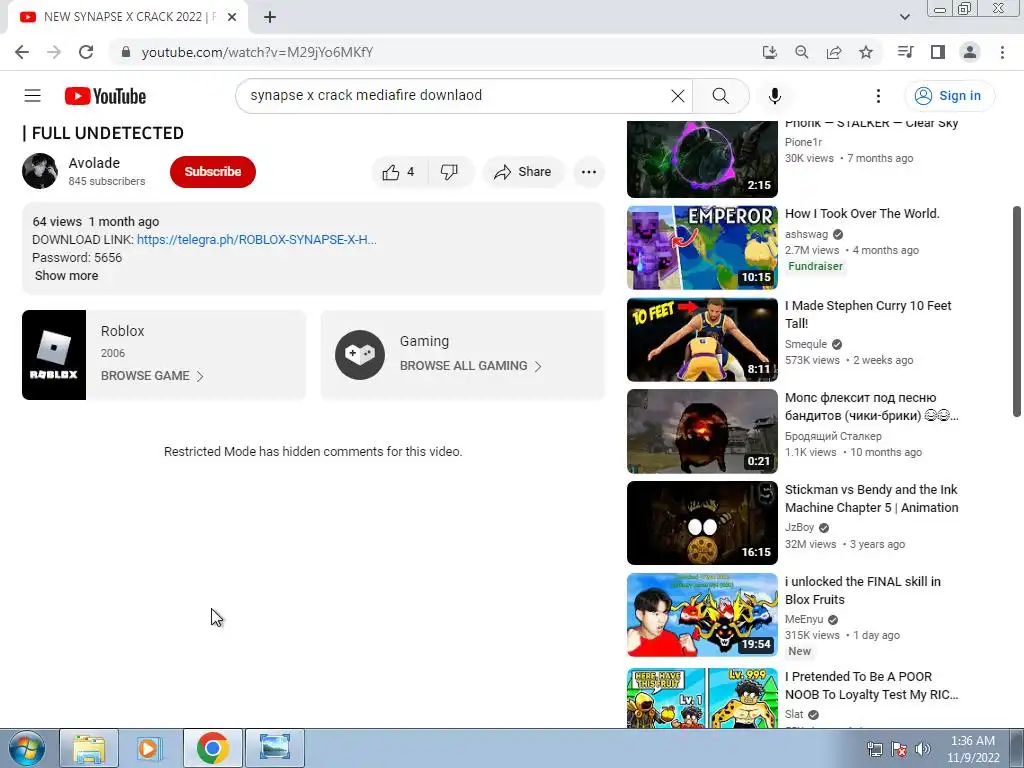The height and width of the screenshot is (768, 1024).
Task: Open the YouTube guide hamburger menu
Action: (33, 96)
